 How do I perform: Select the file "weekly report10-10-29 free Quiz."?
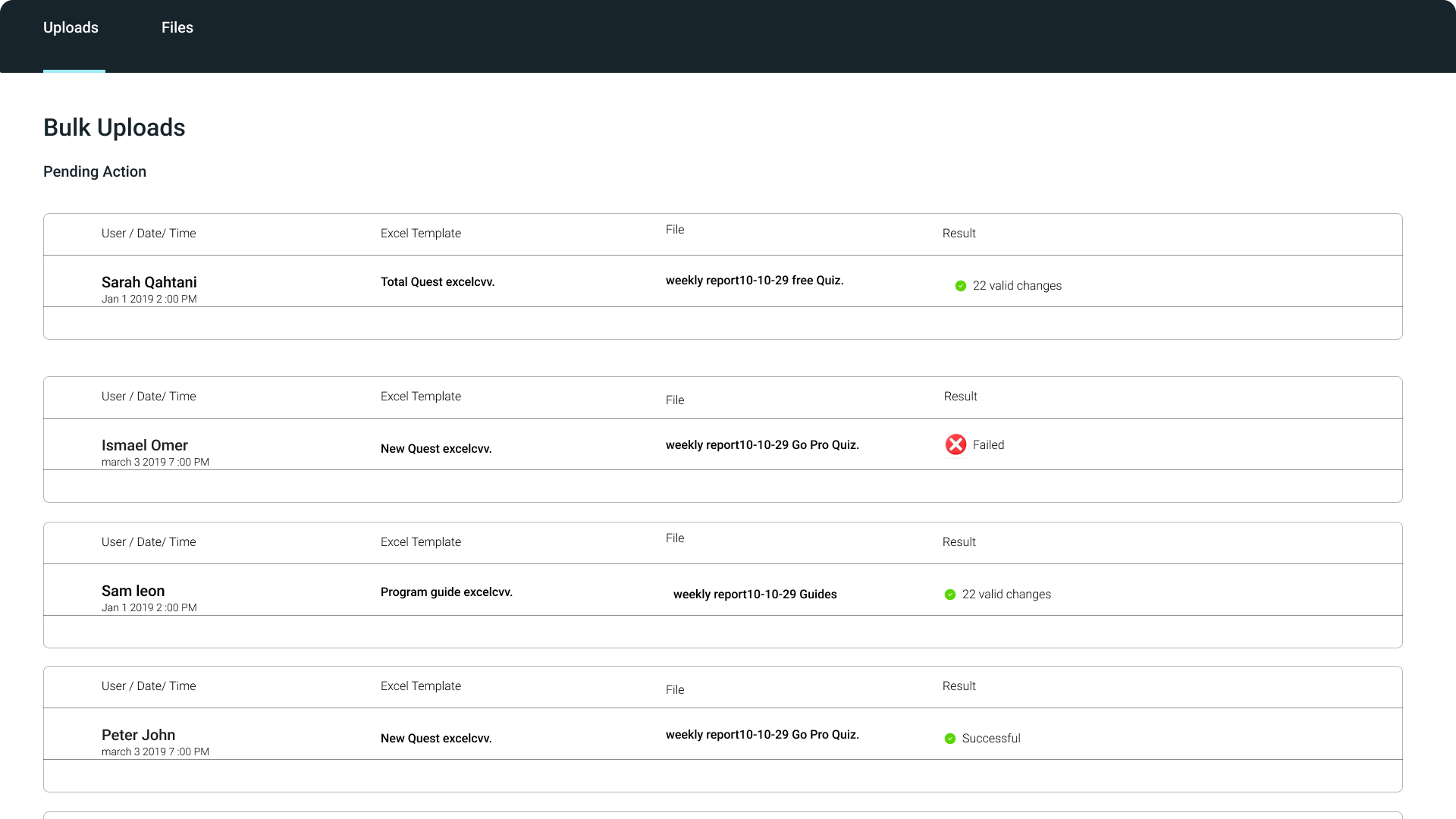click(x=755, y=280)
